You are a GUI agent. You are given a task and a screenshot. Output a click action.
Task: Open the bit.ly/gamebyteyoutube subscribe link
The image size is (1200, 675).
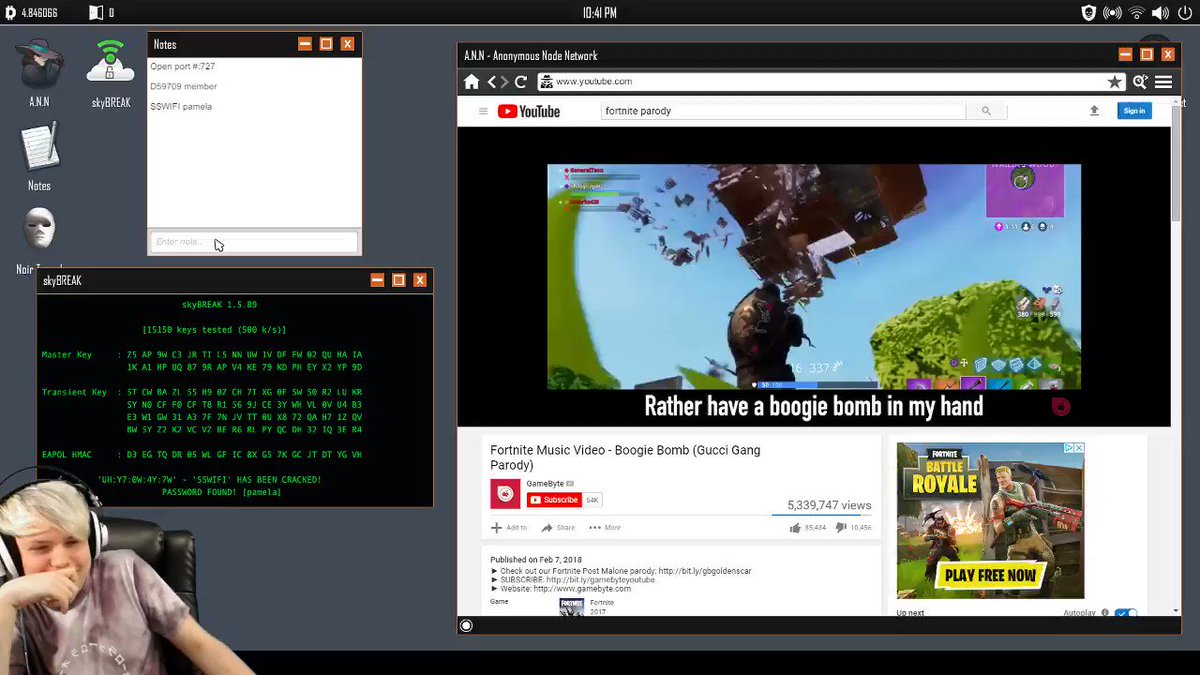pos(600,580)
